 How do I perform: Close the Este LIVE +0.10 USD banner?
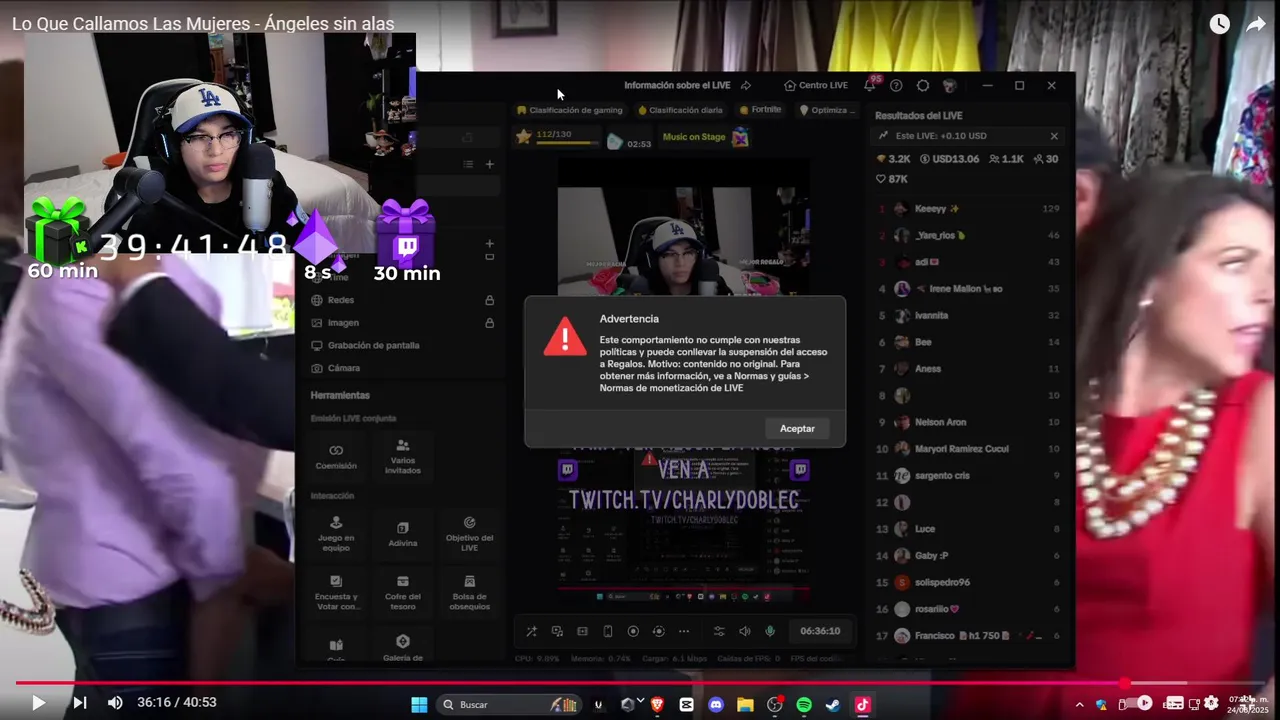coord(1054,136)
